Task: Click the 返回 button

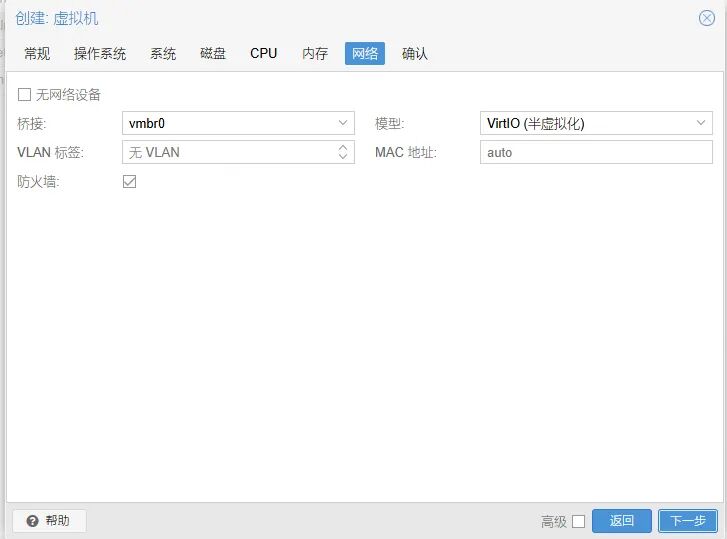Action: [622, 521]
